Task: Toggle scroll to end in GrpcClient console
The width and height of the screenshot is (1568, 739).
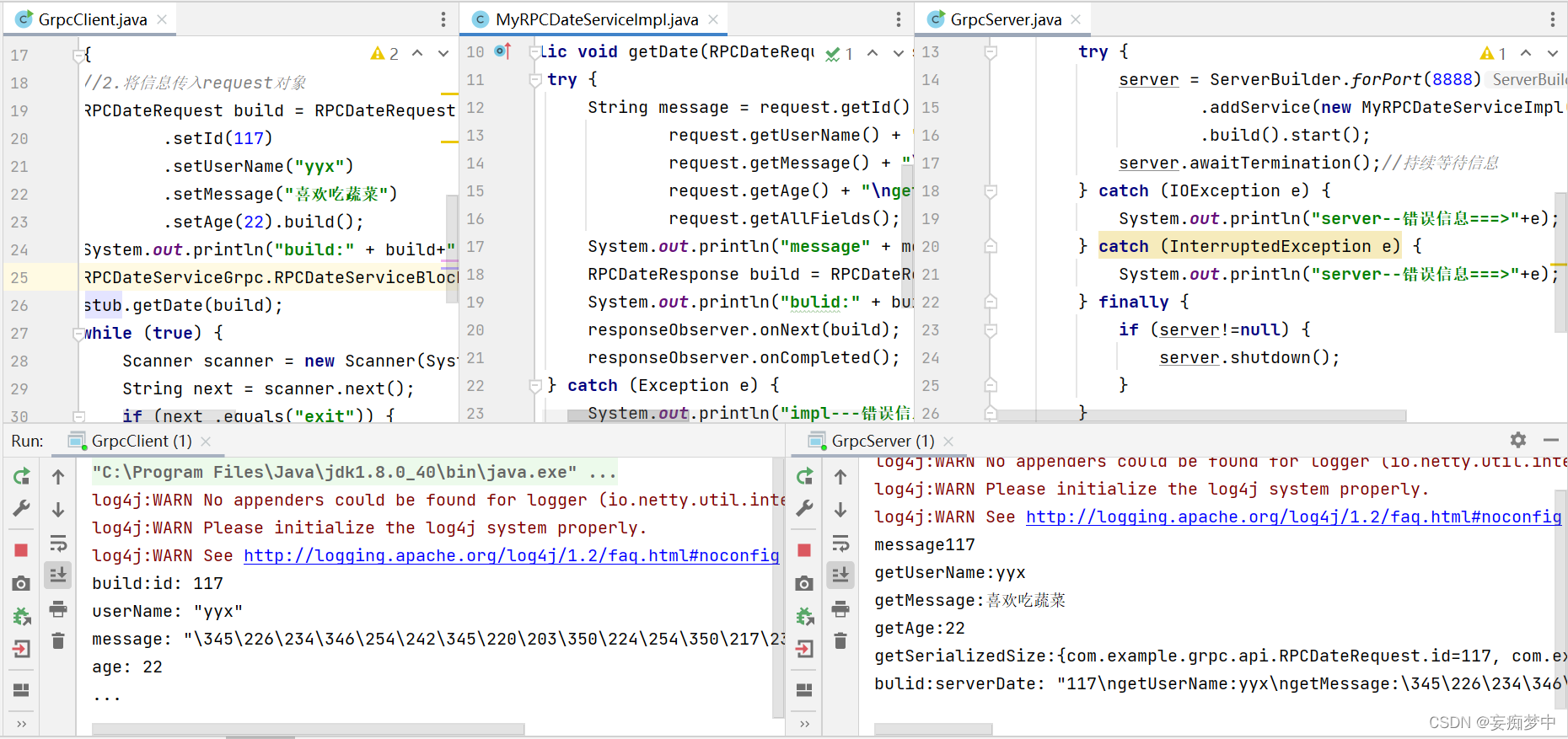Action: pyautogui.click(x=58, y=575)
